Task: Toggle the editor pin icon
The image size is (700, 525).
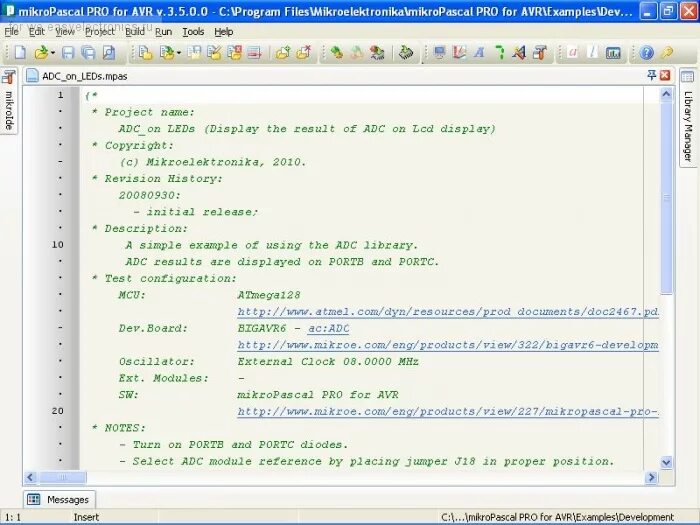Action: click(x=652, y=75)
